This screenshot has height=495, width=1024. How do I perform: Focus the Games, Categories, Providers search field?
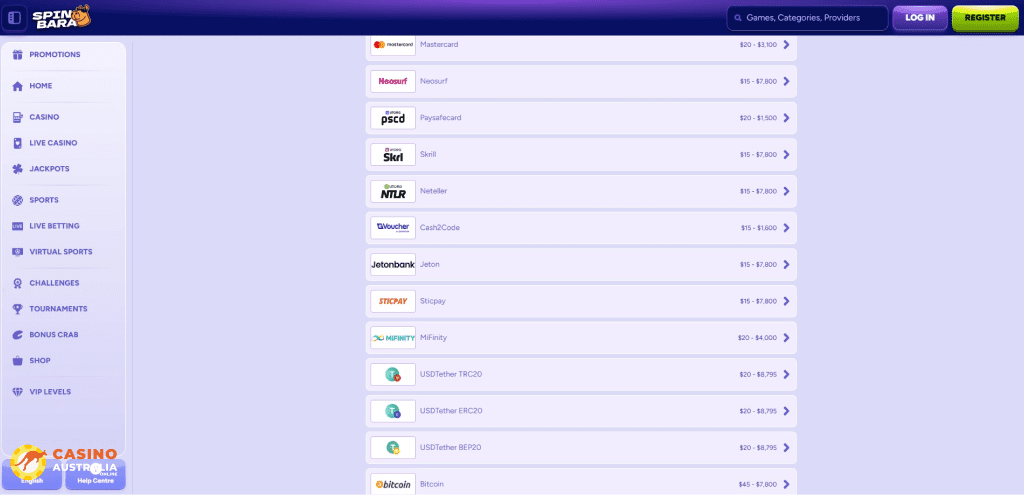(x=807, y=18)
